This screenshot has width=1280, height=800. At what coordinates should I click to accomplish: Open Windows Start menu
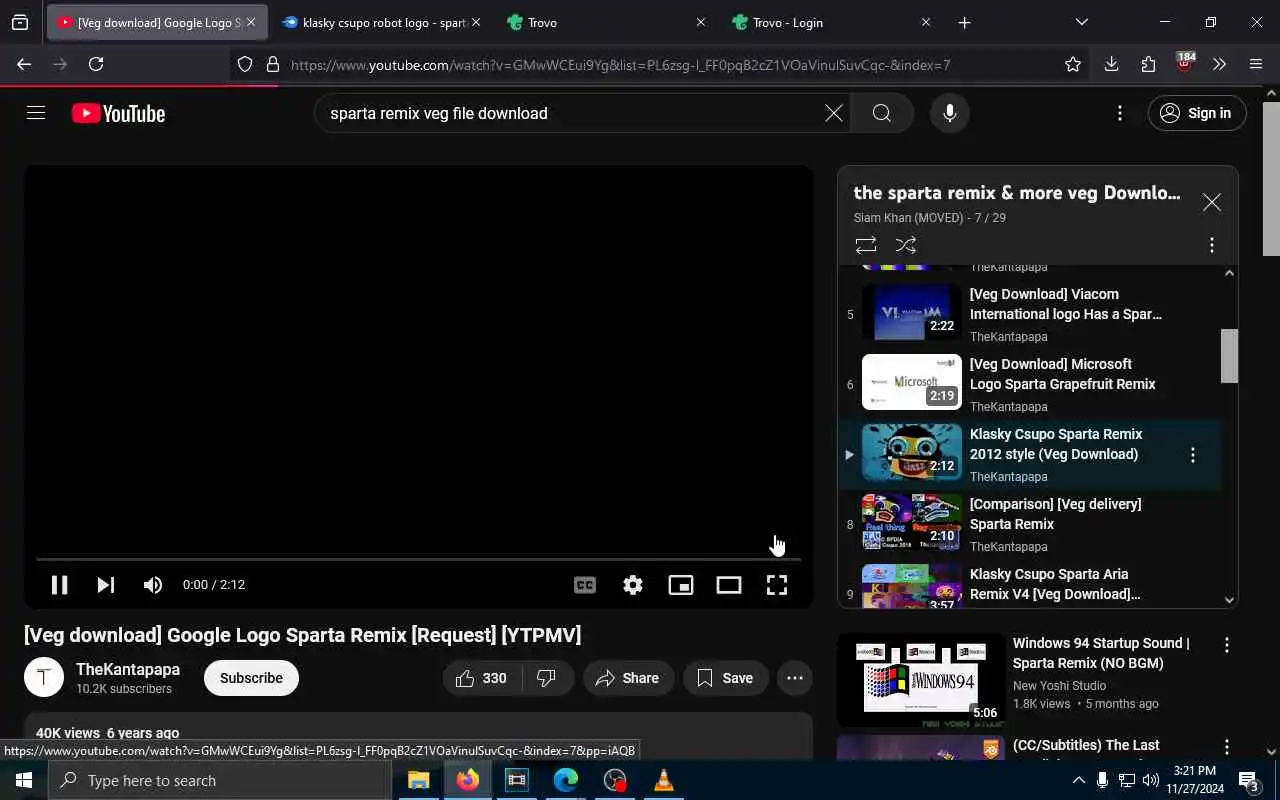click(24, 780)
